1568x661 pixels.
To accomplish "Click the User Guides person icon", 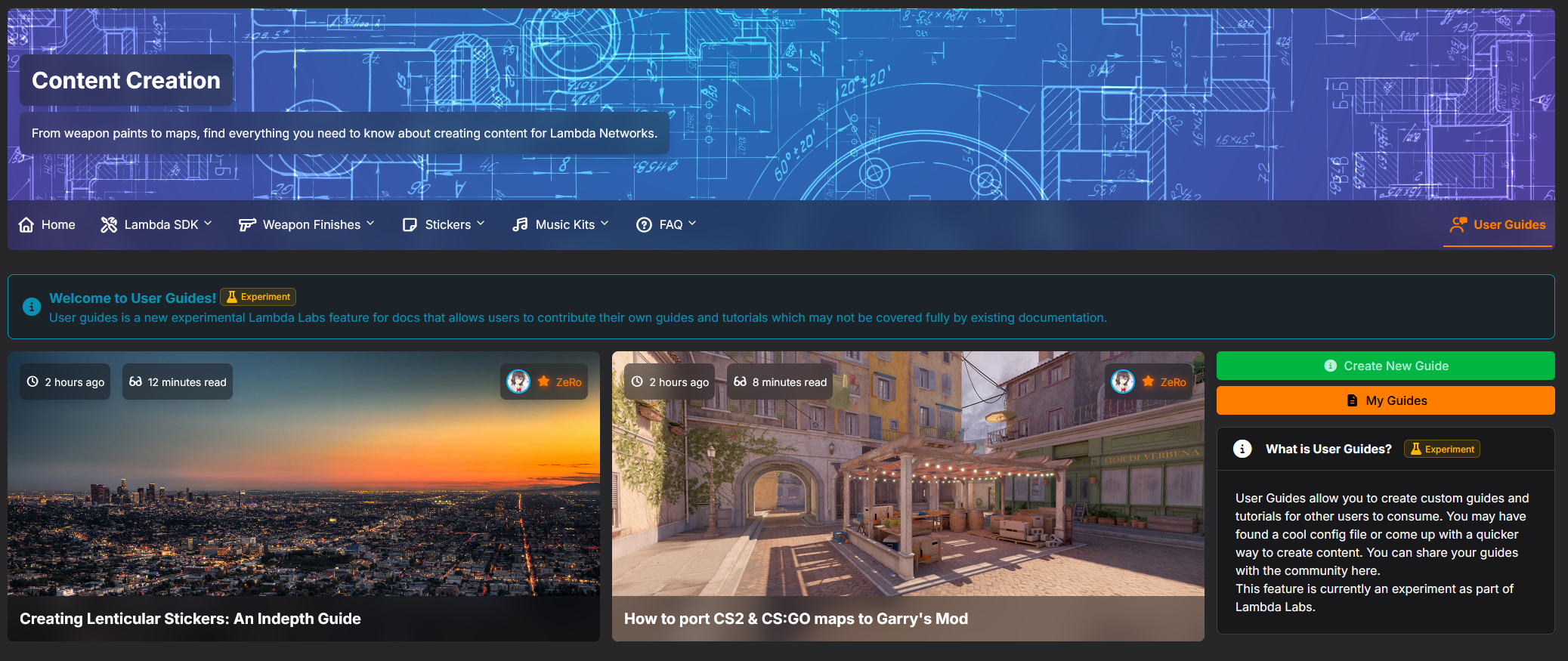I will [1458, 224].
